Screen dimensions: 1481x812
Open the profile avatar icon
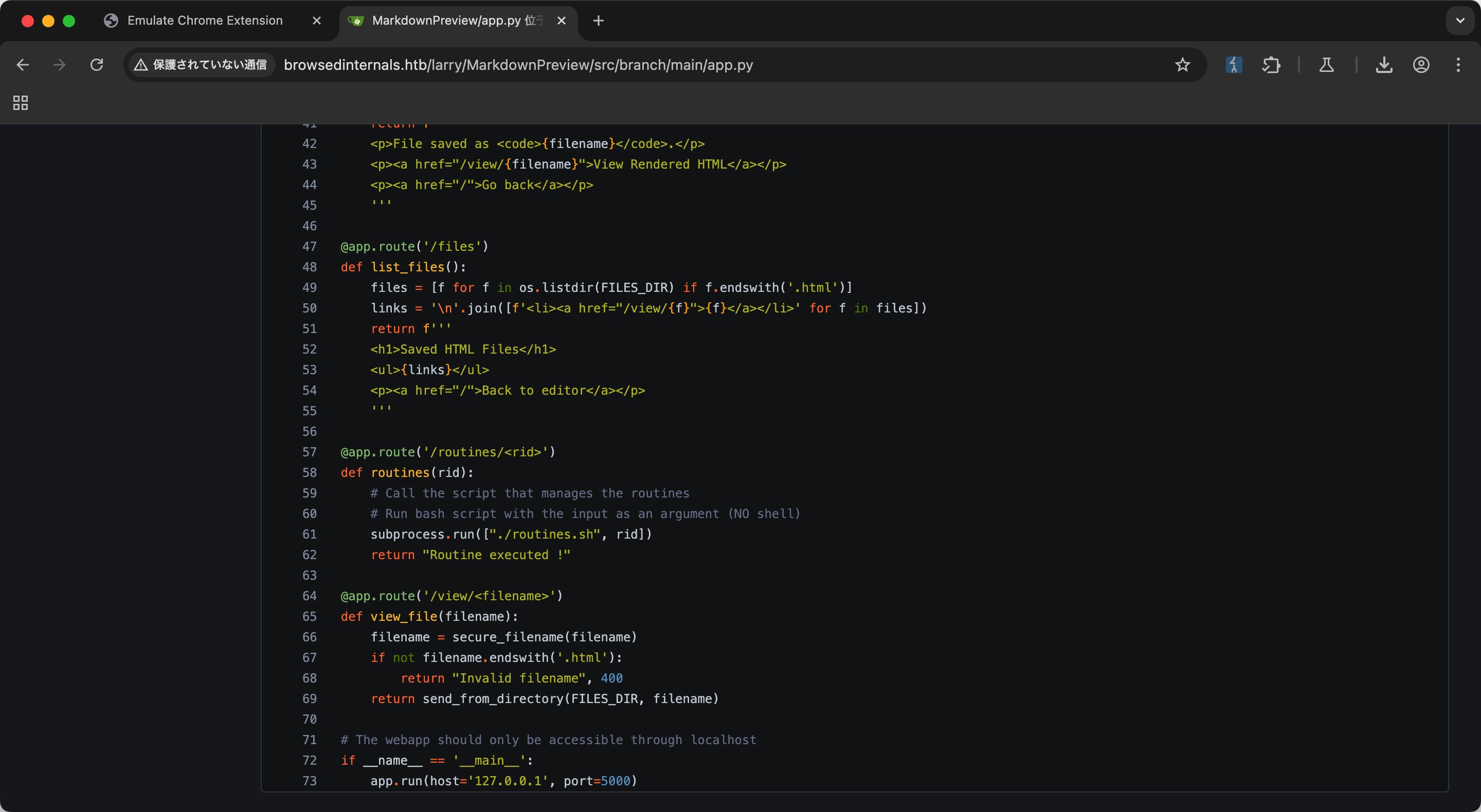(x=1421, y=65)
